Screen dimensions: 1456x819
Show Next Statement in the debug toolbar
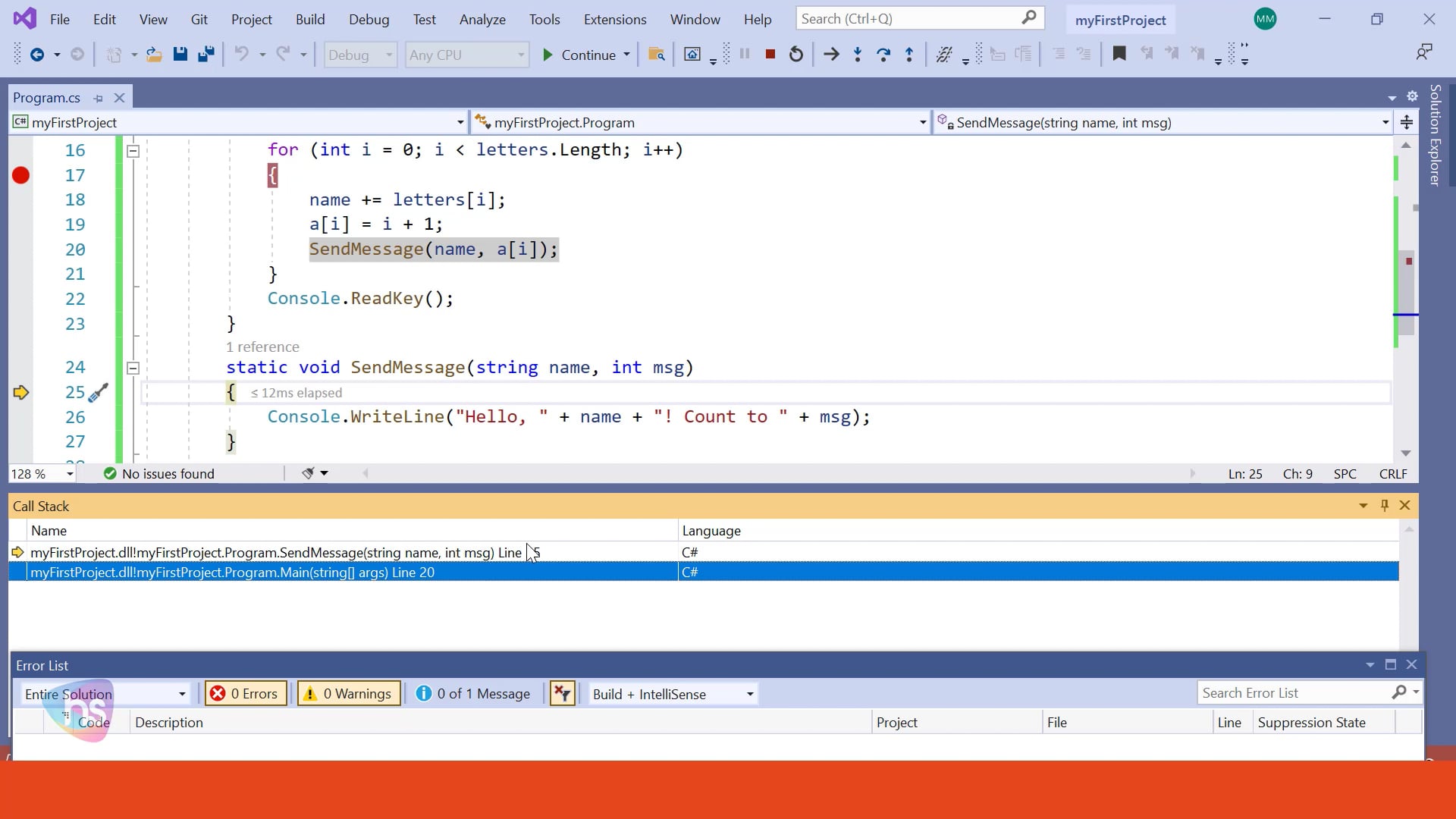[832, 54]
